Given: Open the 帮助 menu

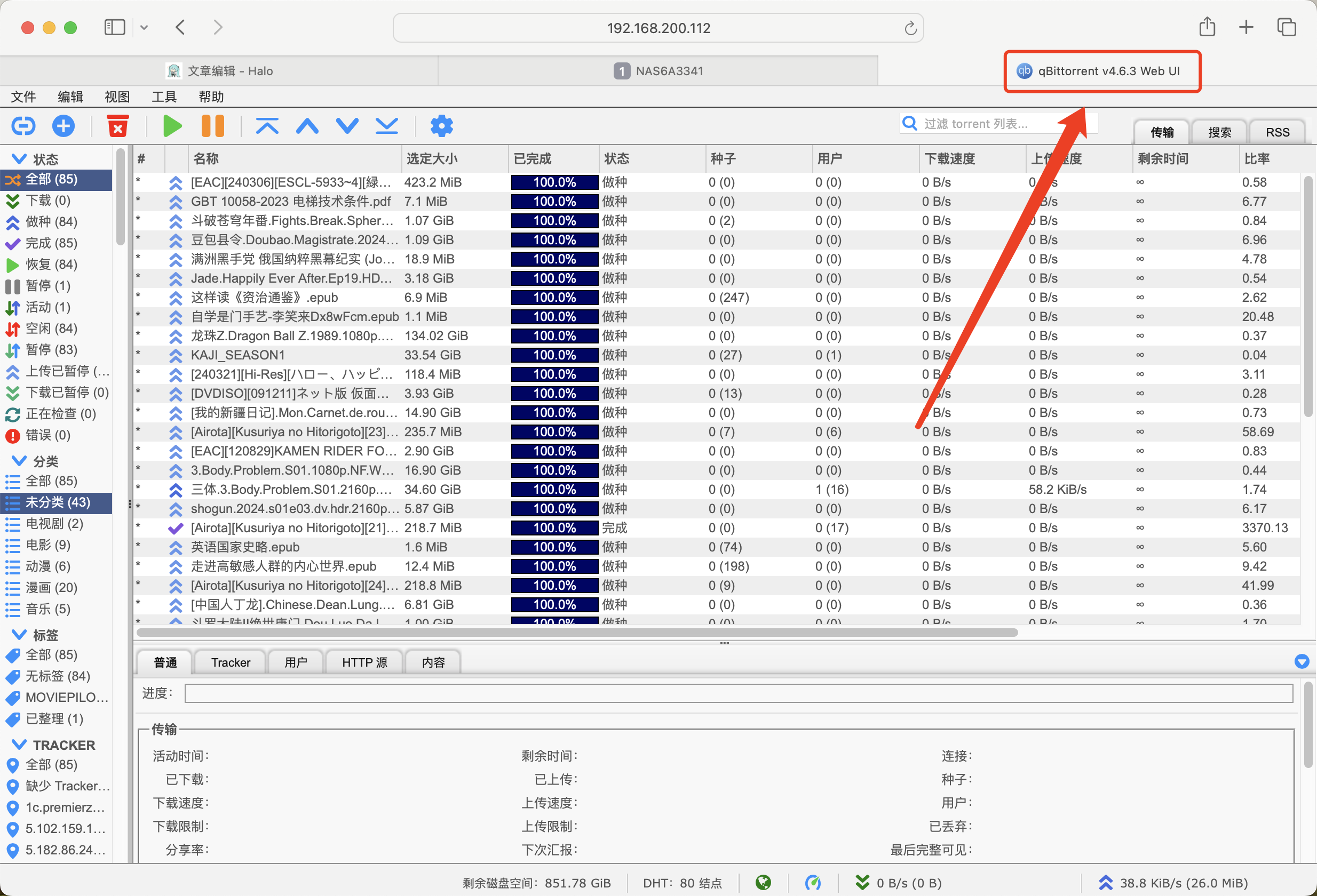Looking at the screenshot, I should [x=211, y=97].
